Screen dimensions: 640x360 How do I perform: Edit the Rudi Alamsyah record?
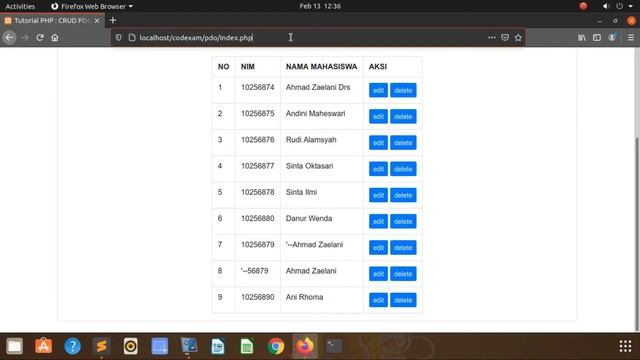[x=378, y=142]
